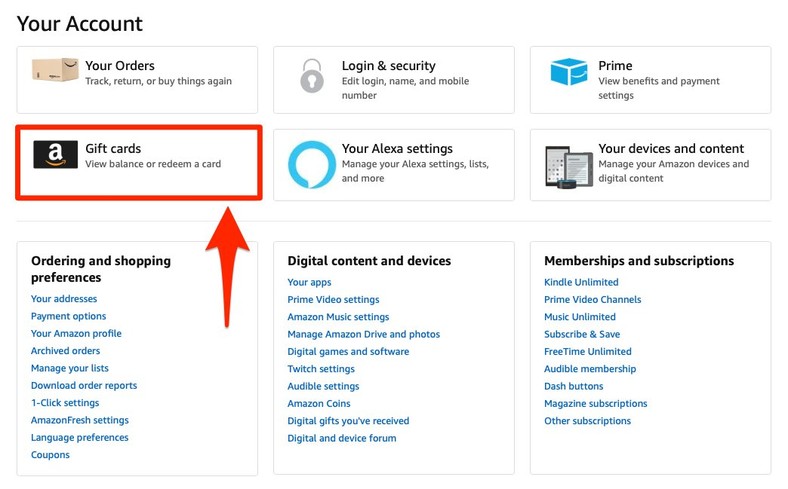This screenshot has height=489, width=788.
Task: Click the Your Orders package box icon
Action: (x=55, y=71)
